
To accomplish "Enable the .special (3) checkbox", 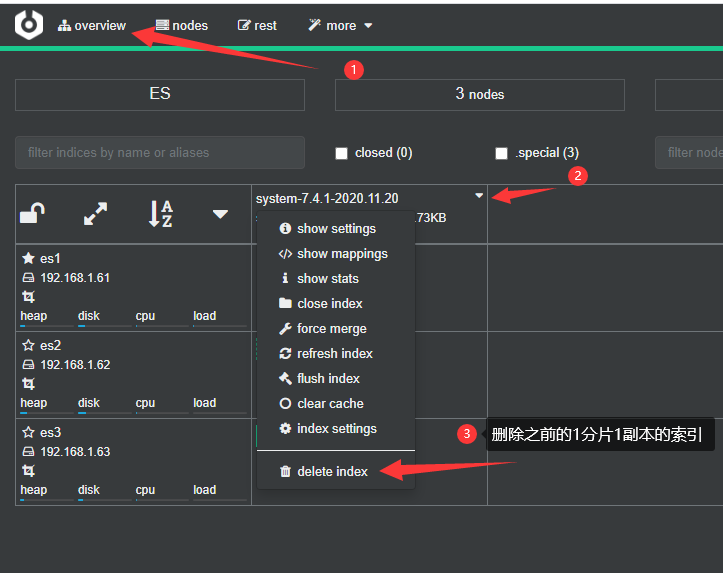I will 501,153.
